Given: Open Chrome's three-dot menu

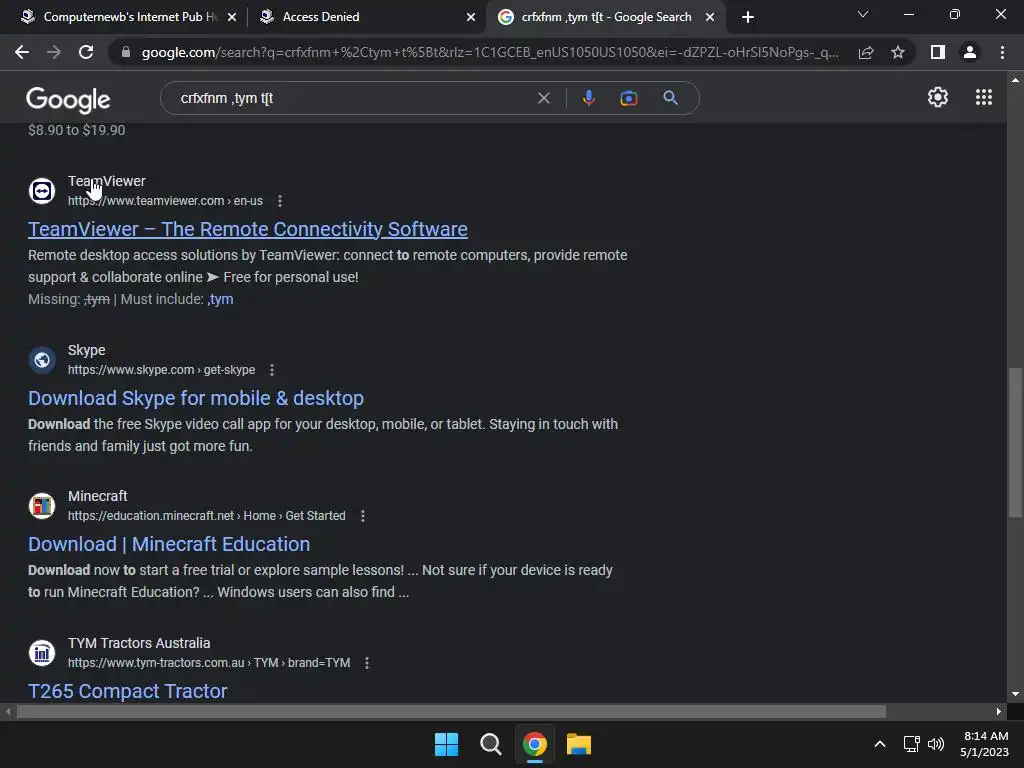Looking at the screenshot, I should (x=1002, y=52).
